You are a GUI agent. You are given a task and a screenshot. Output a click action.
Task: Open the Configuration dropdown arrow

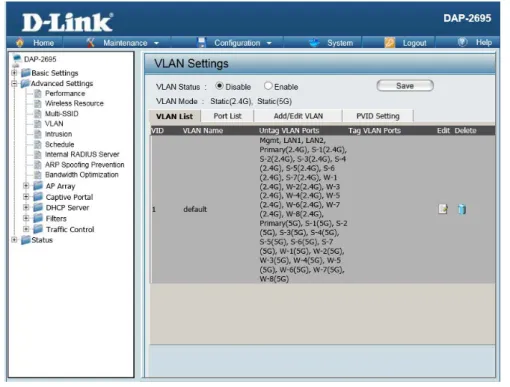pos(269,43)
